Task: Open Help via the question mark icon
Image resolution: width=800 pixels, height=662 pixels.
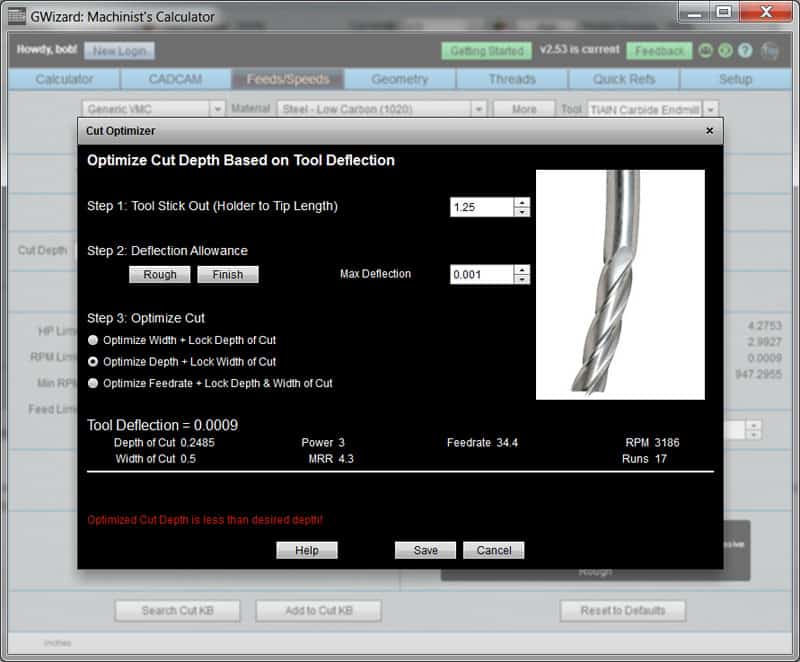Action: click(745, 49)
